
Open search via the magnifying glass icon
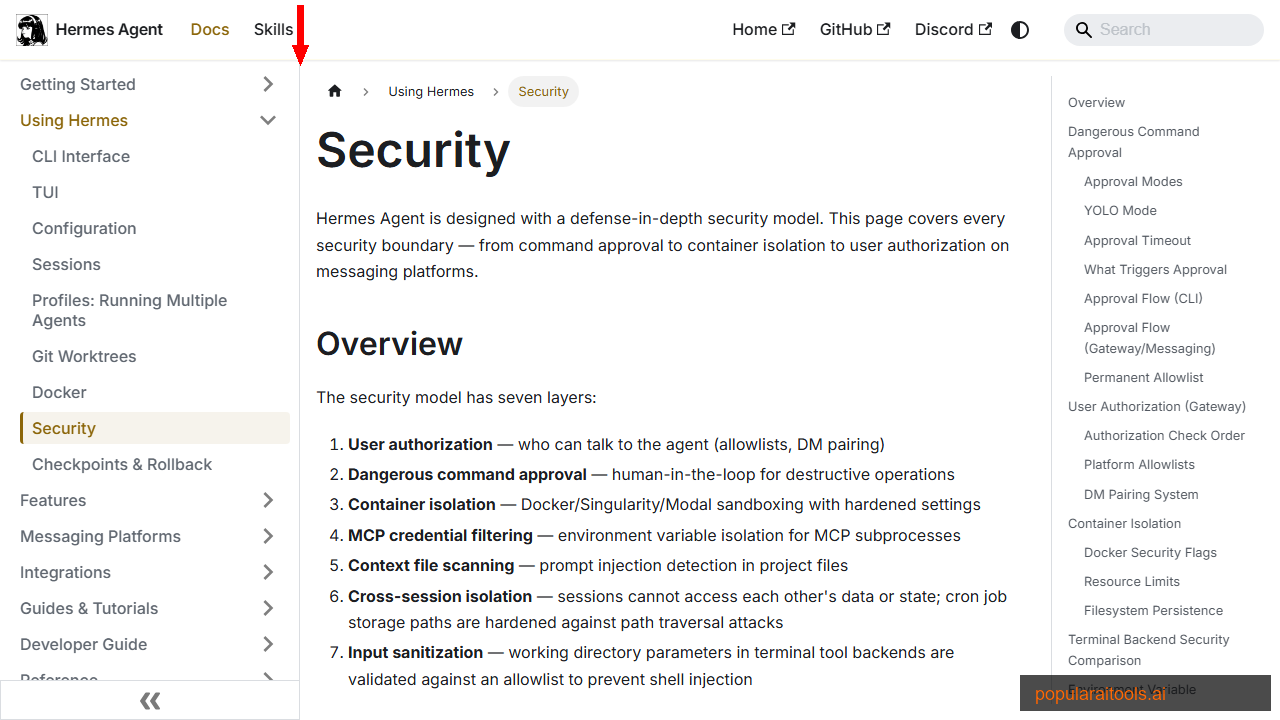pos(1084,30)
